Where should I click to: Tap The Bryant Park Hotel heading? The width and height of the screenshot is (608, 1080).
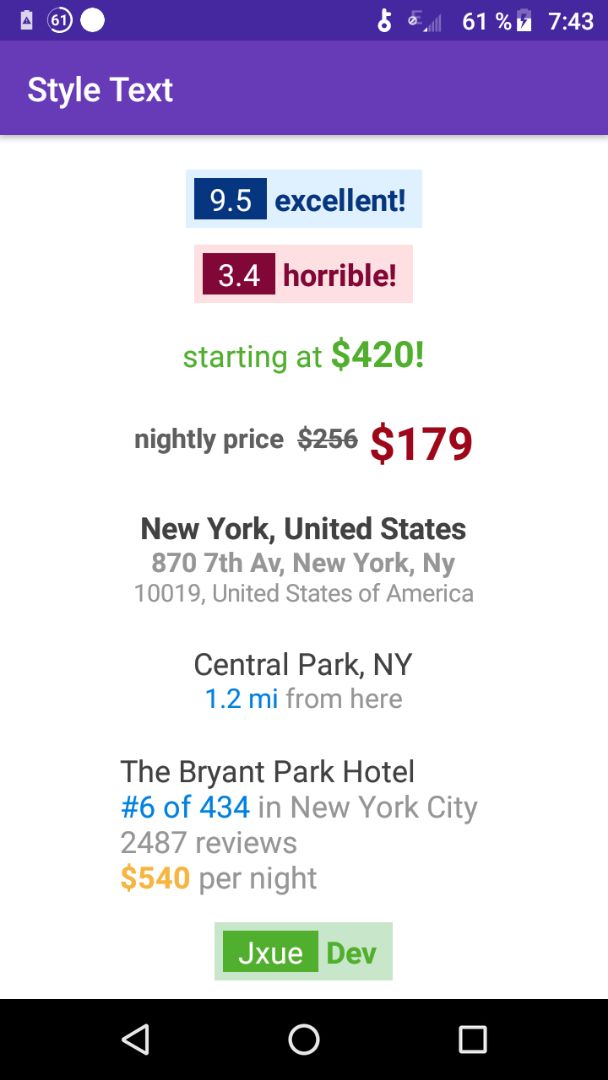coord(267,771)
